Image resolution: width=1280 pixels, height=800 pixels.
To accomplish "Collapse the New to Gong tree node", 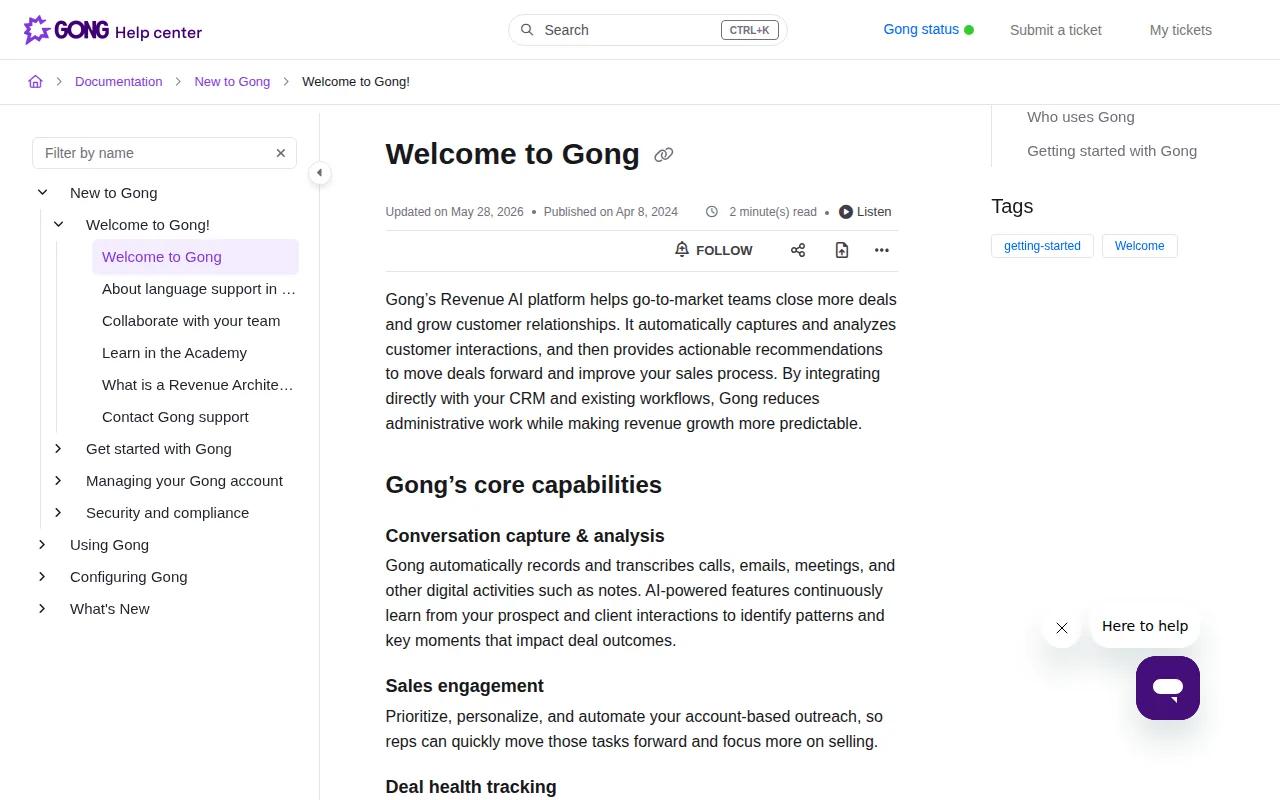I will 42,193.
